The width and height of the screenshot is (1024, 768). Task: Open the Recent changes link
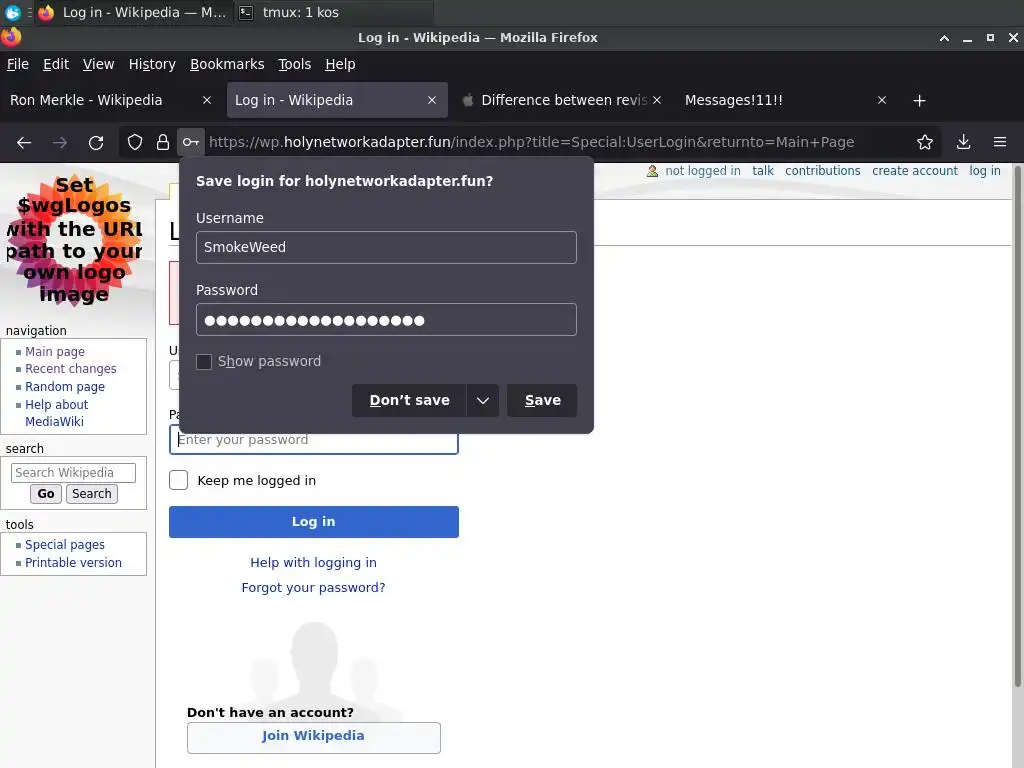(x=71, y=369)
